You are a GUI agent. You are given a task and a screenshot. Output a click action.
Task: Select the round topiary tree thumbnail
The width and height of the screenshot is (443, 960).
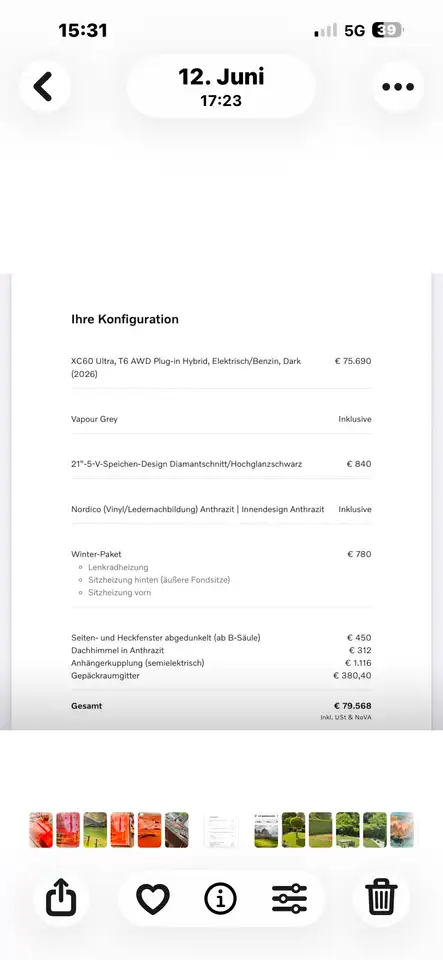[x=293, y=830]
